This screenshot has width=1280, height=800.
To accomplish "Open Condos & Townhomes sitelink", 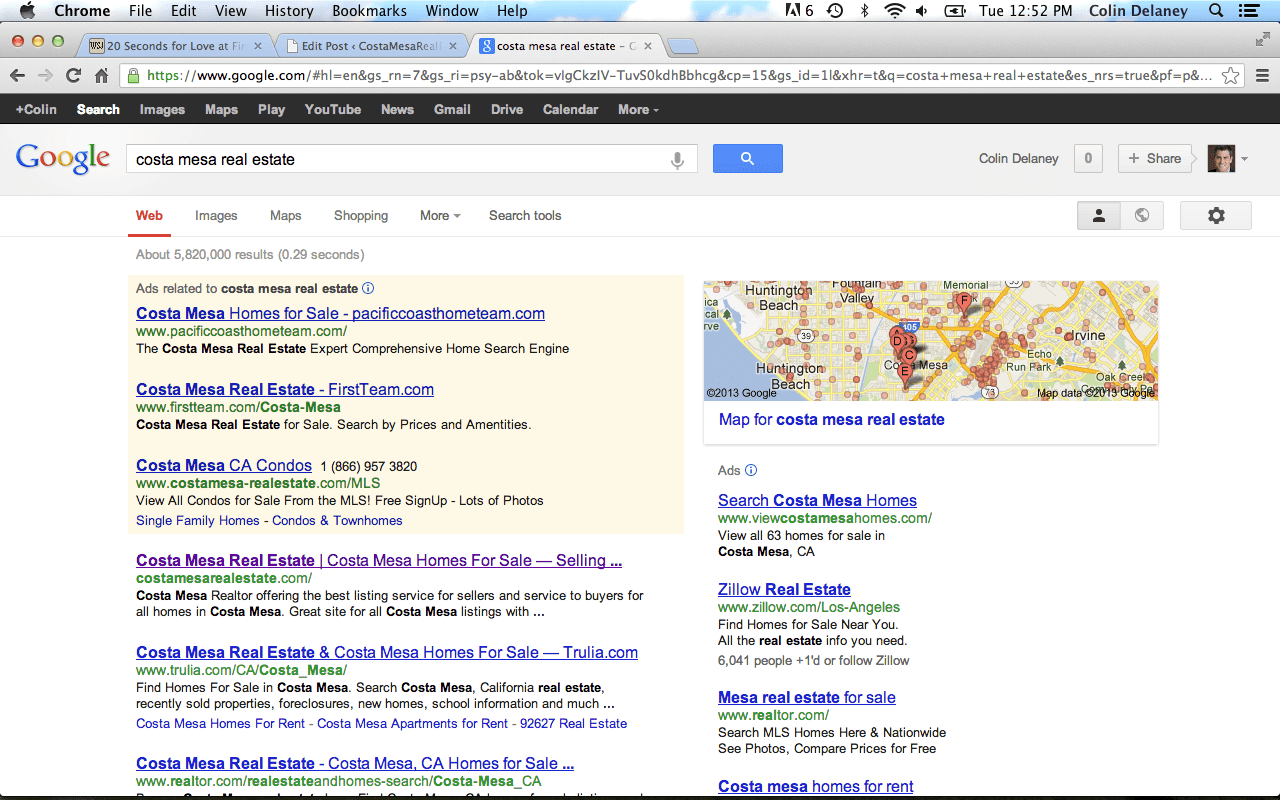I will coord(337,520).
